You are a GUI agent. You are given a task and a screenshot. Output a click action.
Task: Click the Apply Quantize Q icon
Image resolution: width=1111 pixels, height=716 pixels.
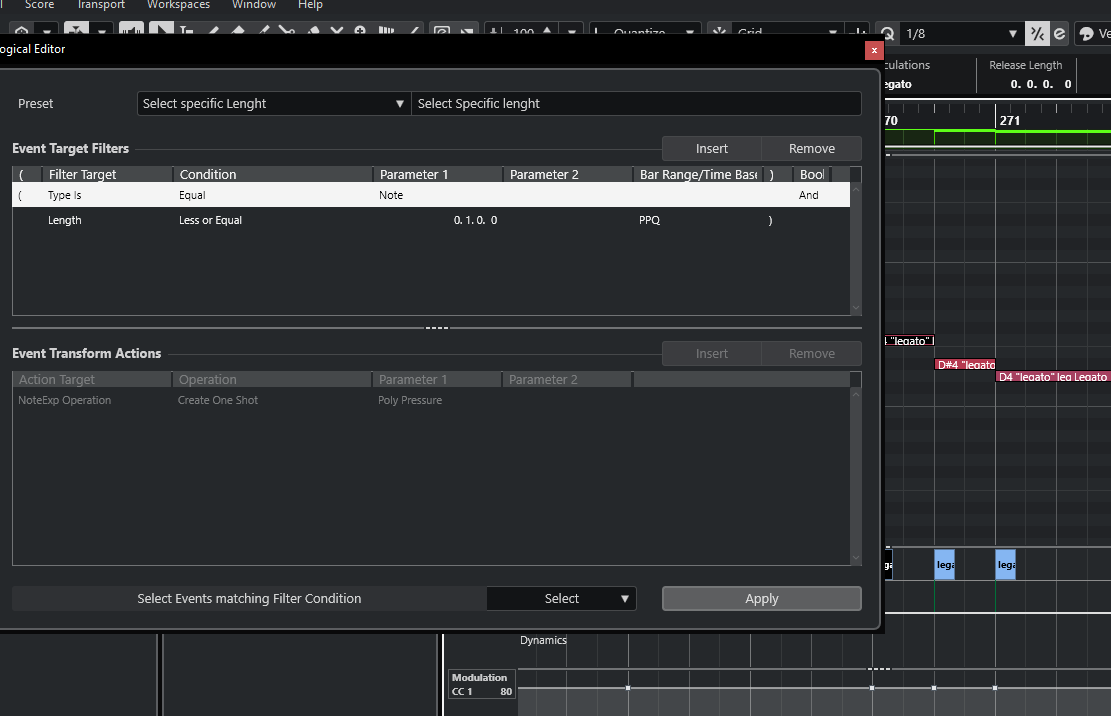(x=887, y=33)
